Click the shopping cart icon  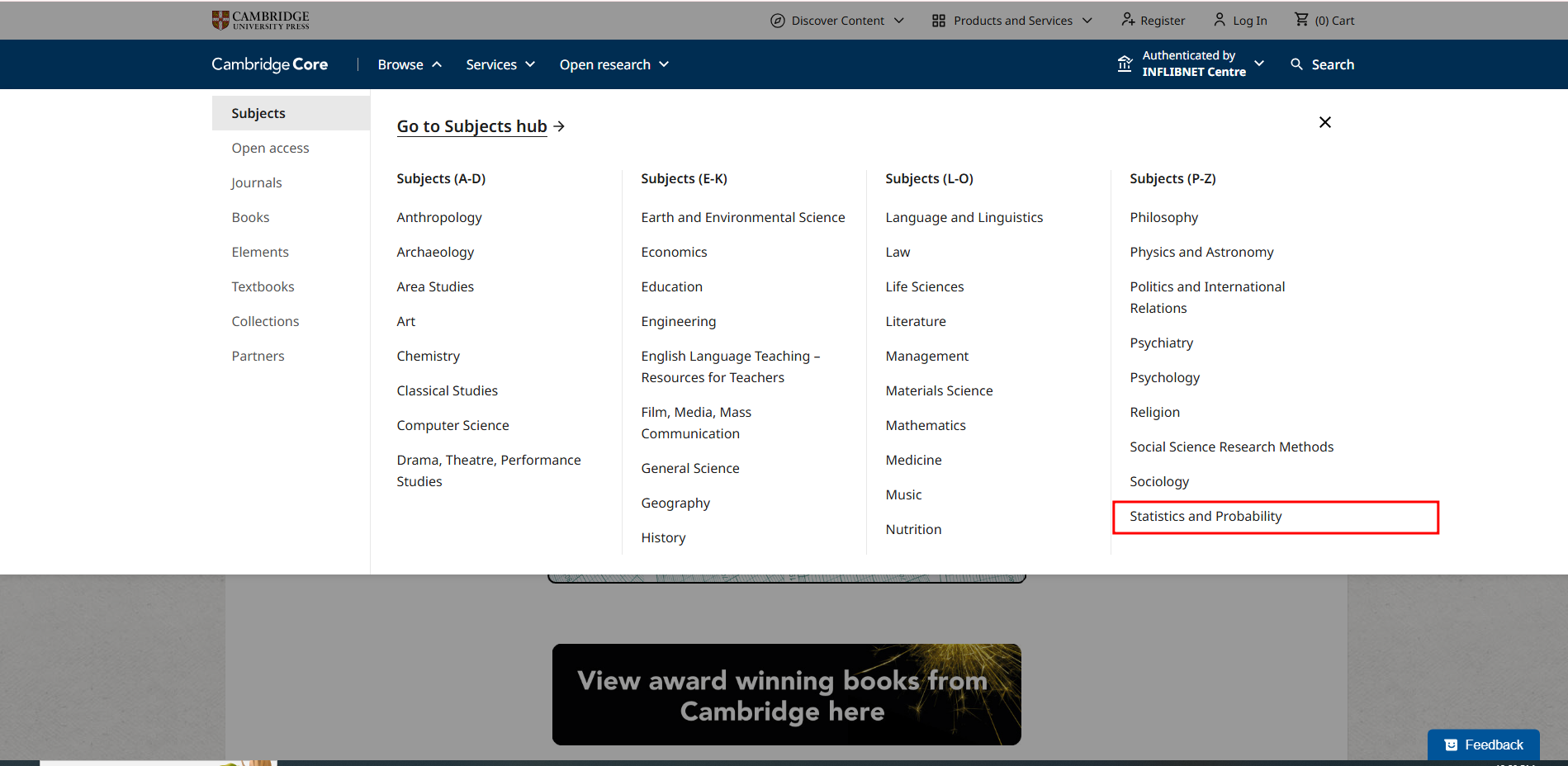[x=1301, y=20]
